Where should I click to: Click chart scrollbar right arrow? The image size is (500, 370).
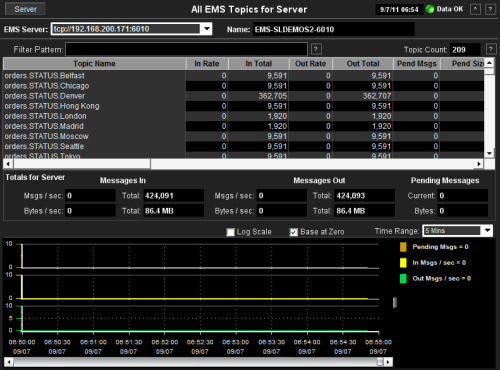pyautogui.click(x=388, y=362)
